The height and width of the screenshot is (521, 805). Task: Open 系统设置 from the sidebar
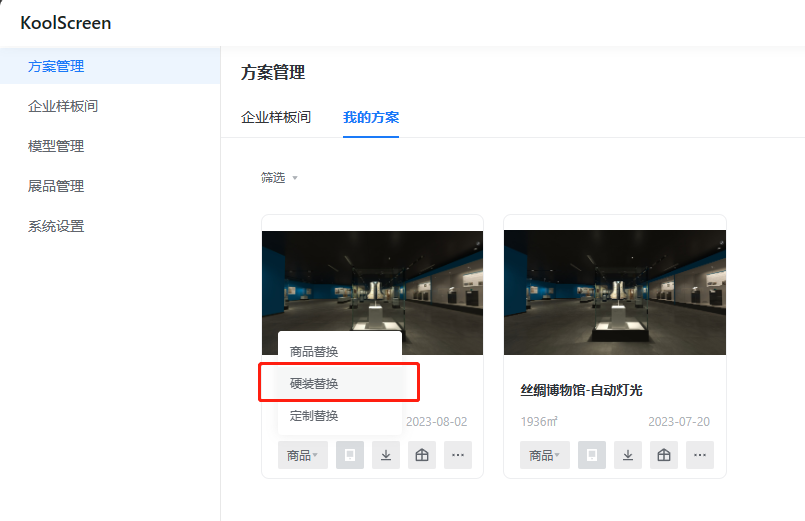pos(56,226)
